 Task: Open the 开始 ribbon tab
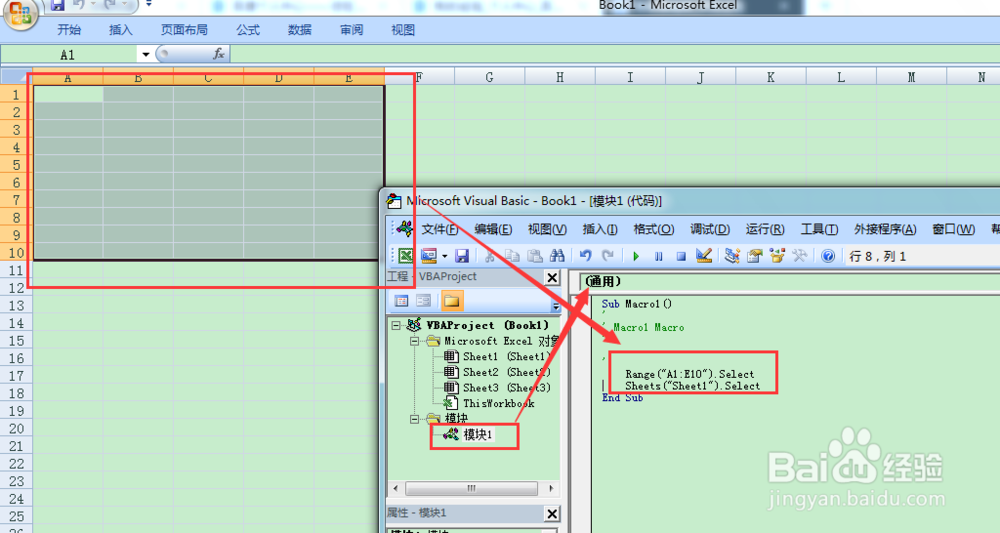[x=69, y=30]
